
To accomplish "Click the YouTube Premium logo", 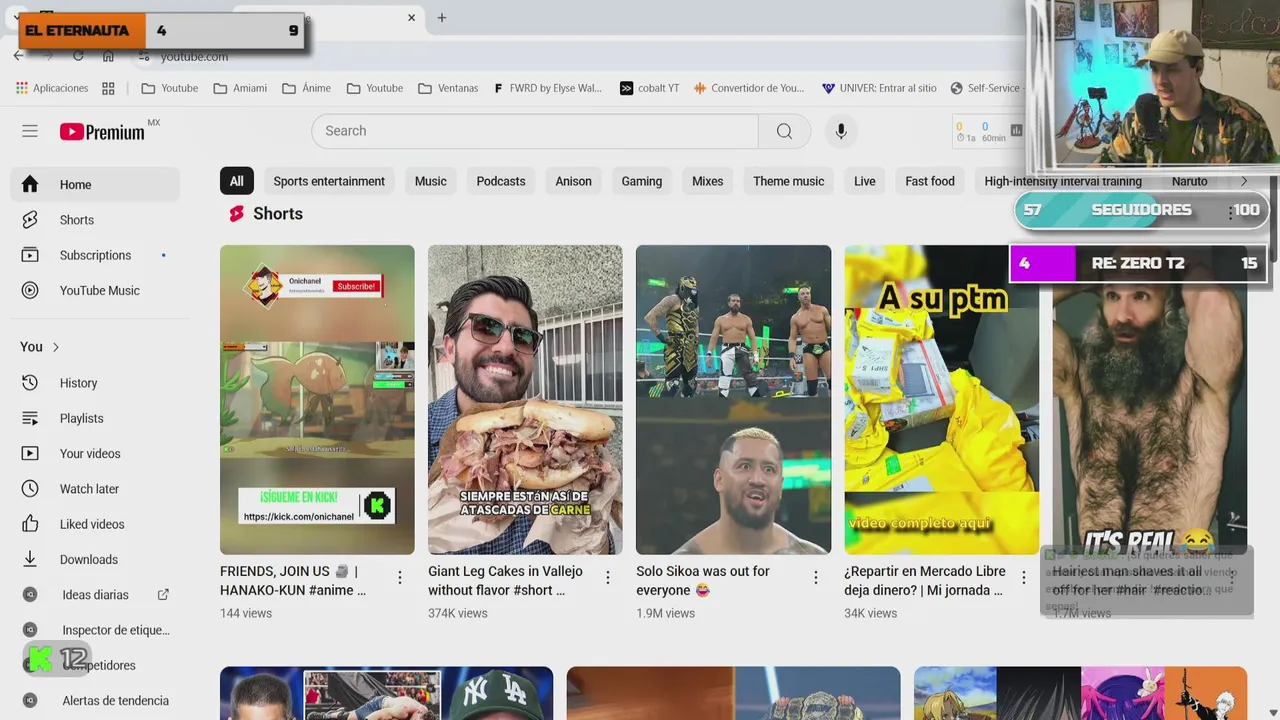I will 102,132.
